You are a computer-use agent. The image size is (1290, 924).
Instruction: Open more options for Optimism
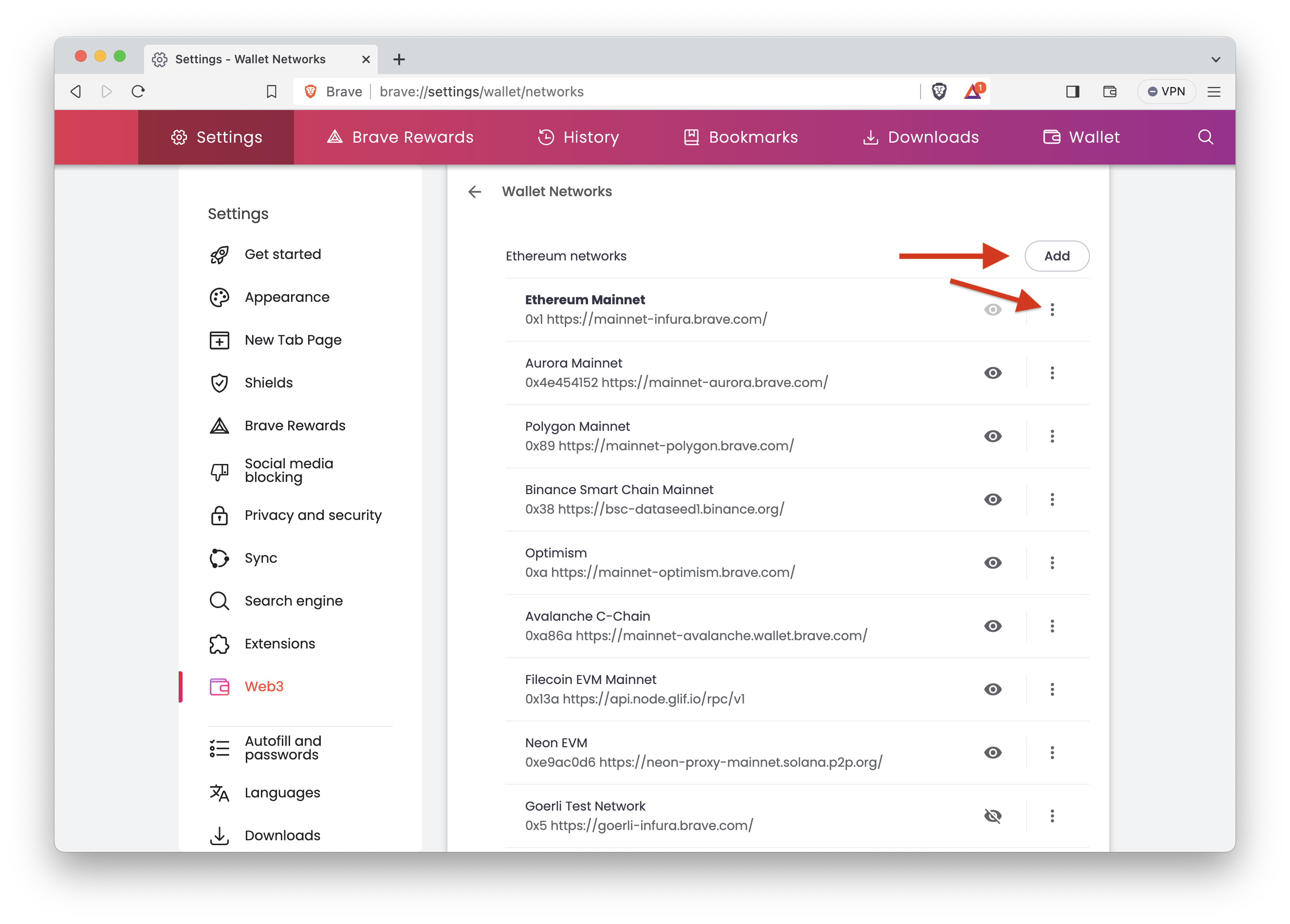pos(1051,563)
